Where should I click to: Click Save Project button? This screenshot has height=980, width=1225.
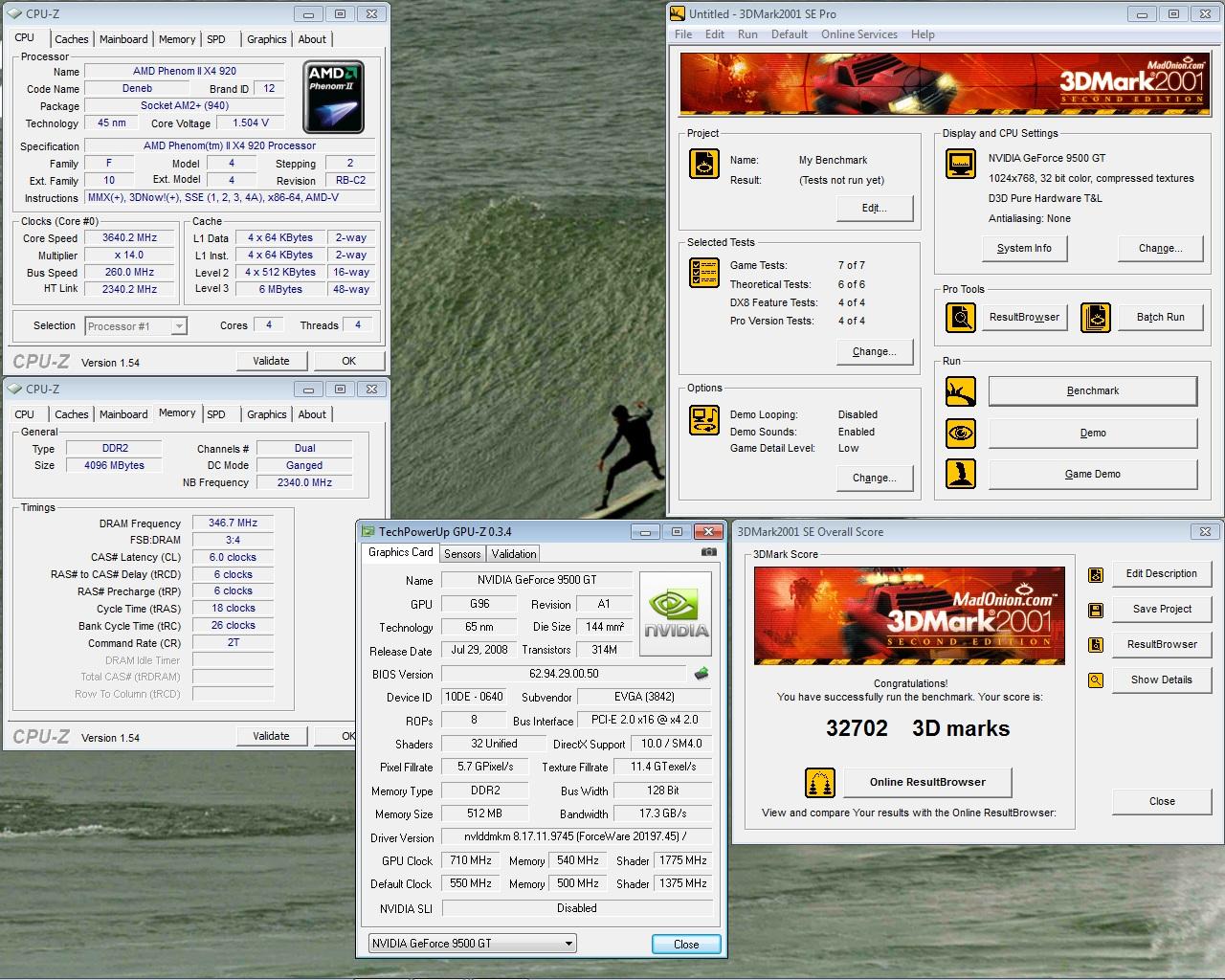pyautogui.click(x=1162, y=609)
